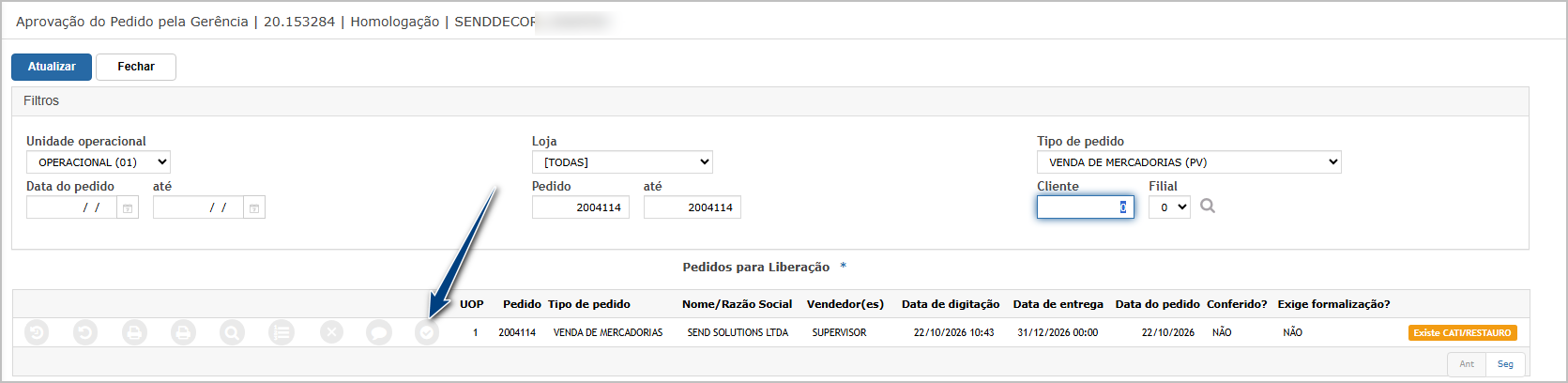Click the Filtros panel header

click(x=770, y=101)
